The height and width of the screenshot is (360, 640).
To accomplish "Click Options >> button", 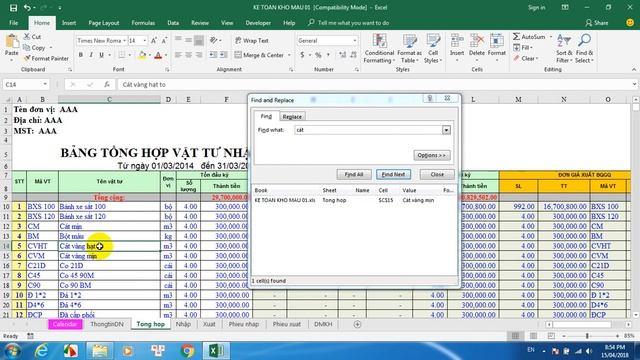I will tap(432, 155).
